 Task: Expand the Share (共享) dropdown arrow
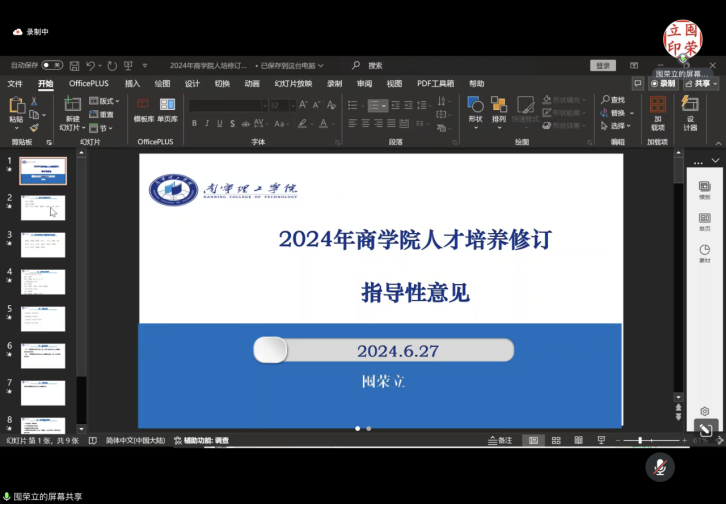coord(716,84)
